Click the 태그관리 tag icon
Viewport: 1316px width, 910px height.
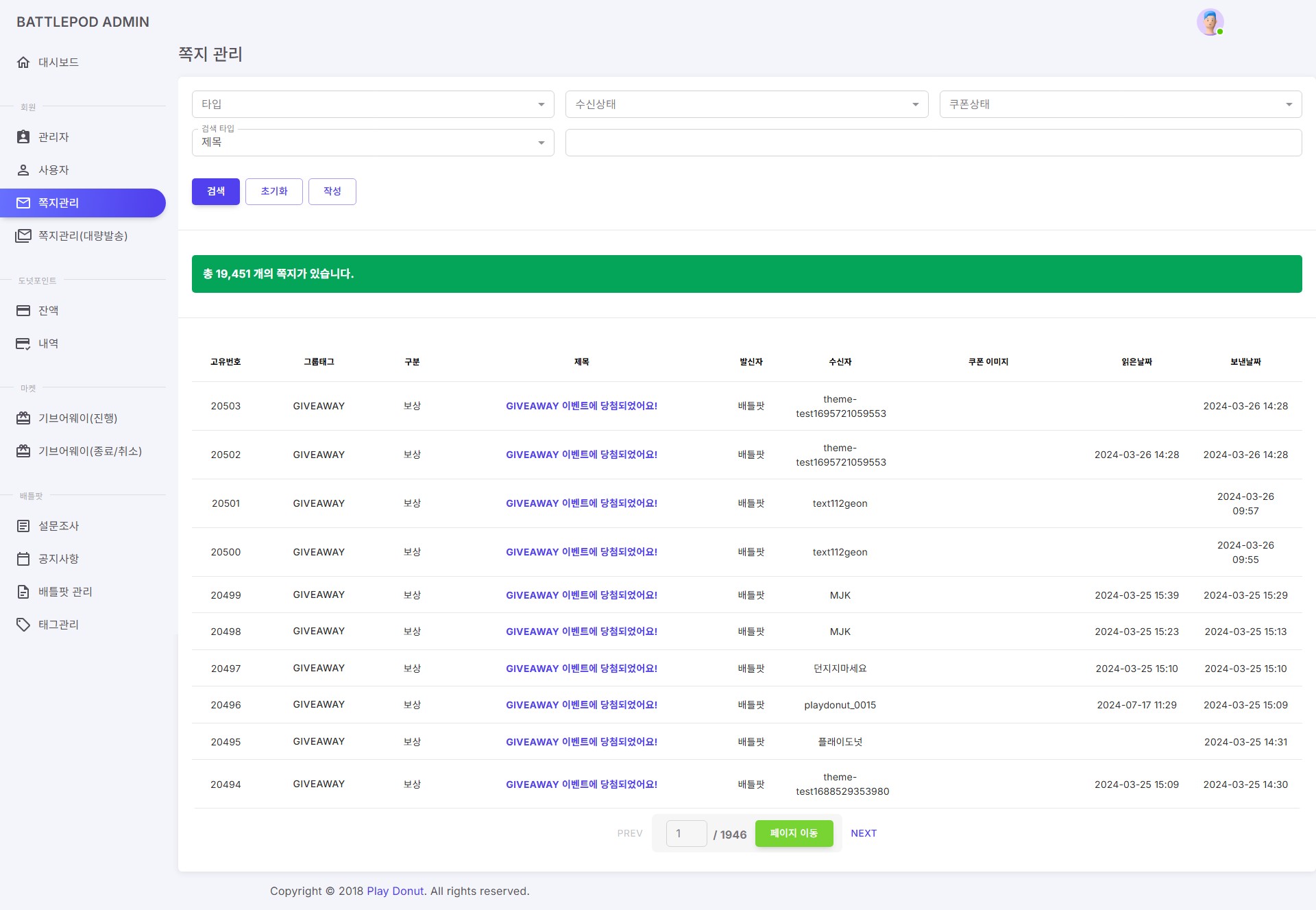point(23,625)
